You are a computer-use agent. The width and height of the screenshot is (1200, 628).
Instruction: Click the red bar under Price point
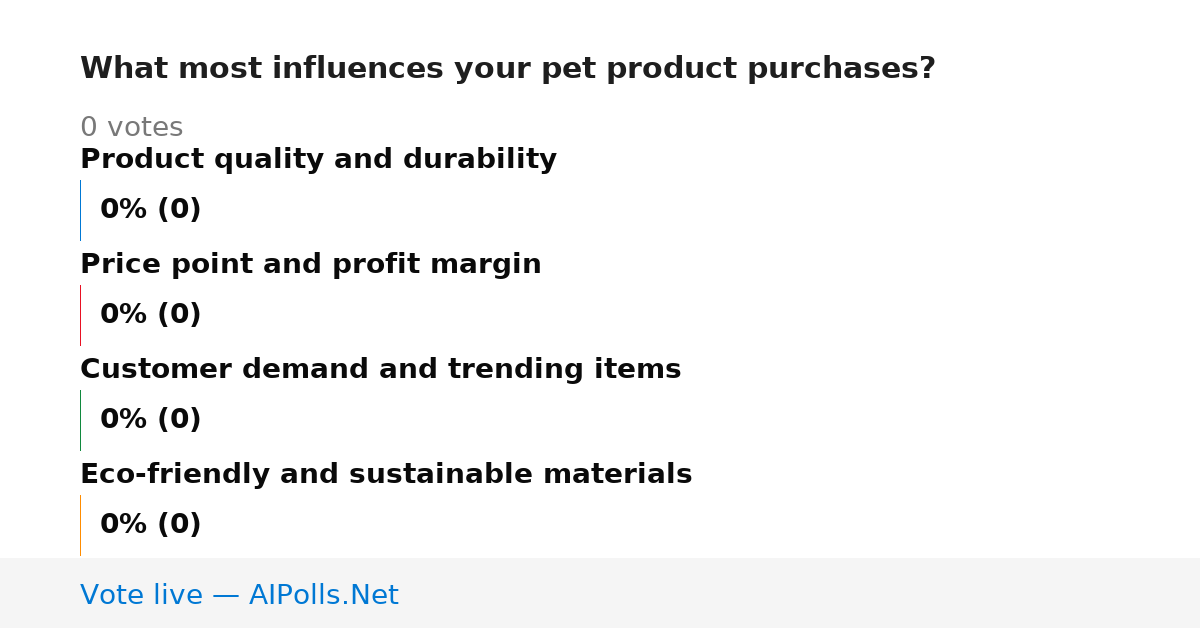[x=80, y=315]
